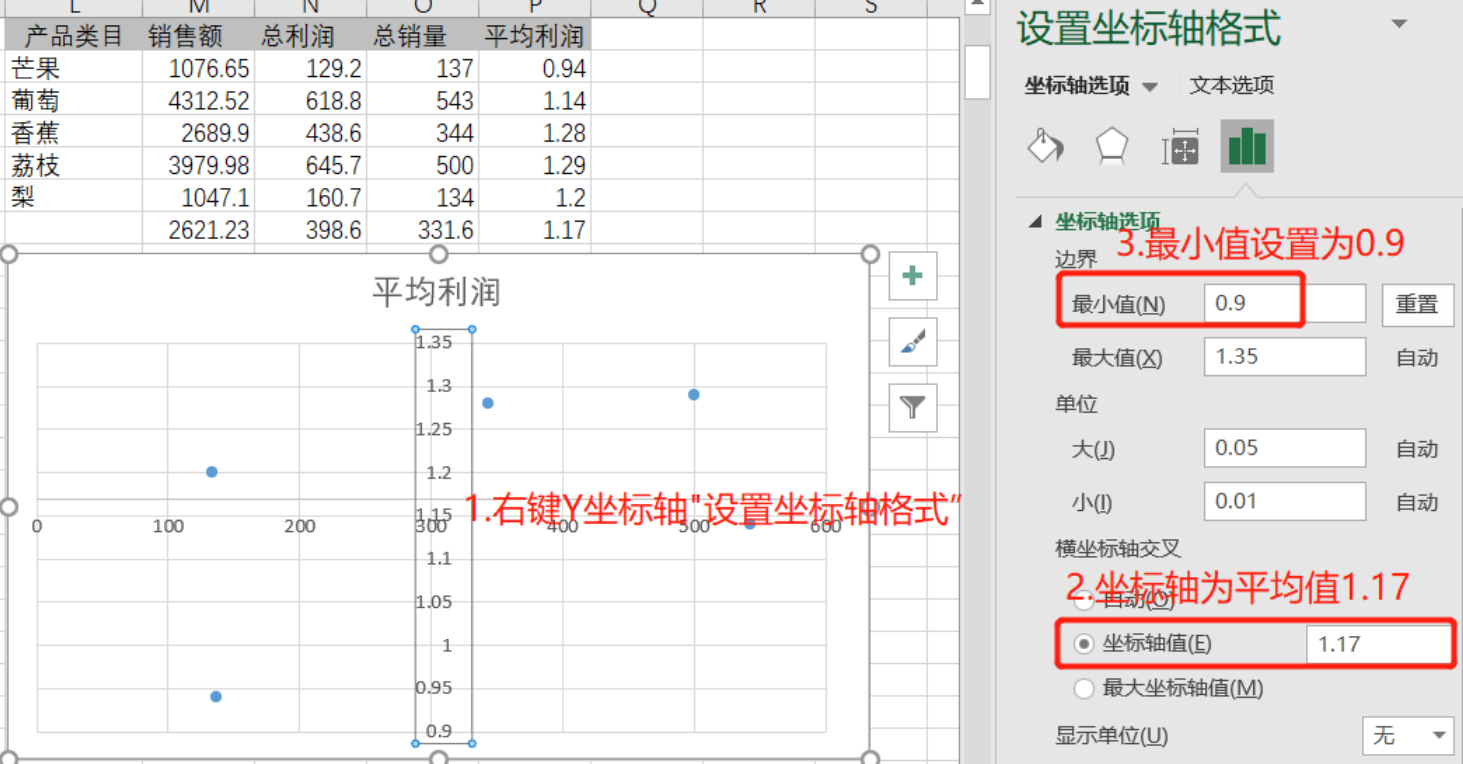Select the average cell 2621.23
Viewport: 1463px width, 764px height.
coord(198,229)
